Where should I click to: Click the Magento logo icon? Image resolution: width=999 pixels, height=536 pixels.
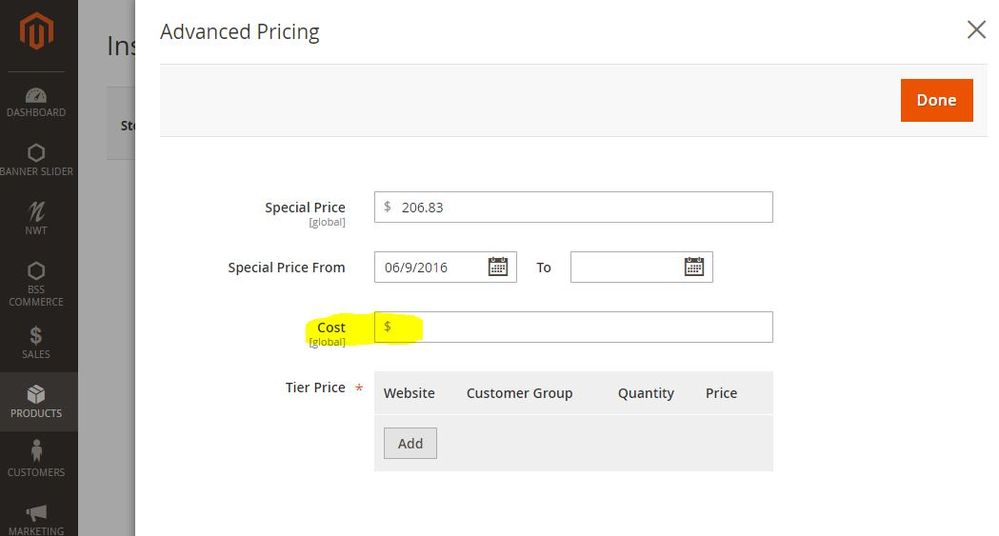(x=36, y=30)
